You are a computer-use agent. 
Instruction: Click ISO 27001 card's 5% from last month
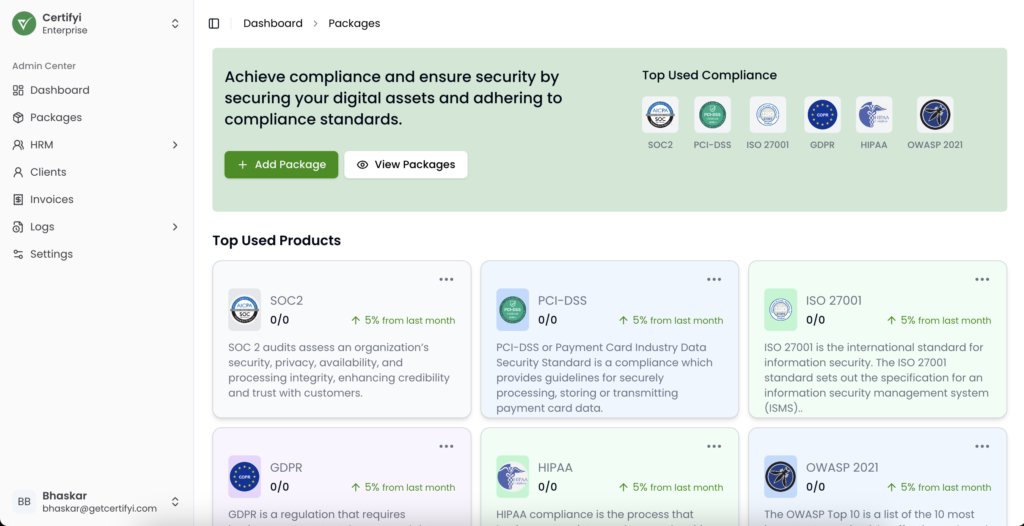(939, 321)
